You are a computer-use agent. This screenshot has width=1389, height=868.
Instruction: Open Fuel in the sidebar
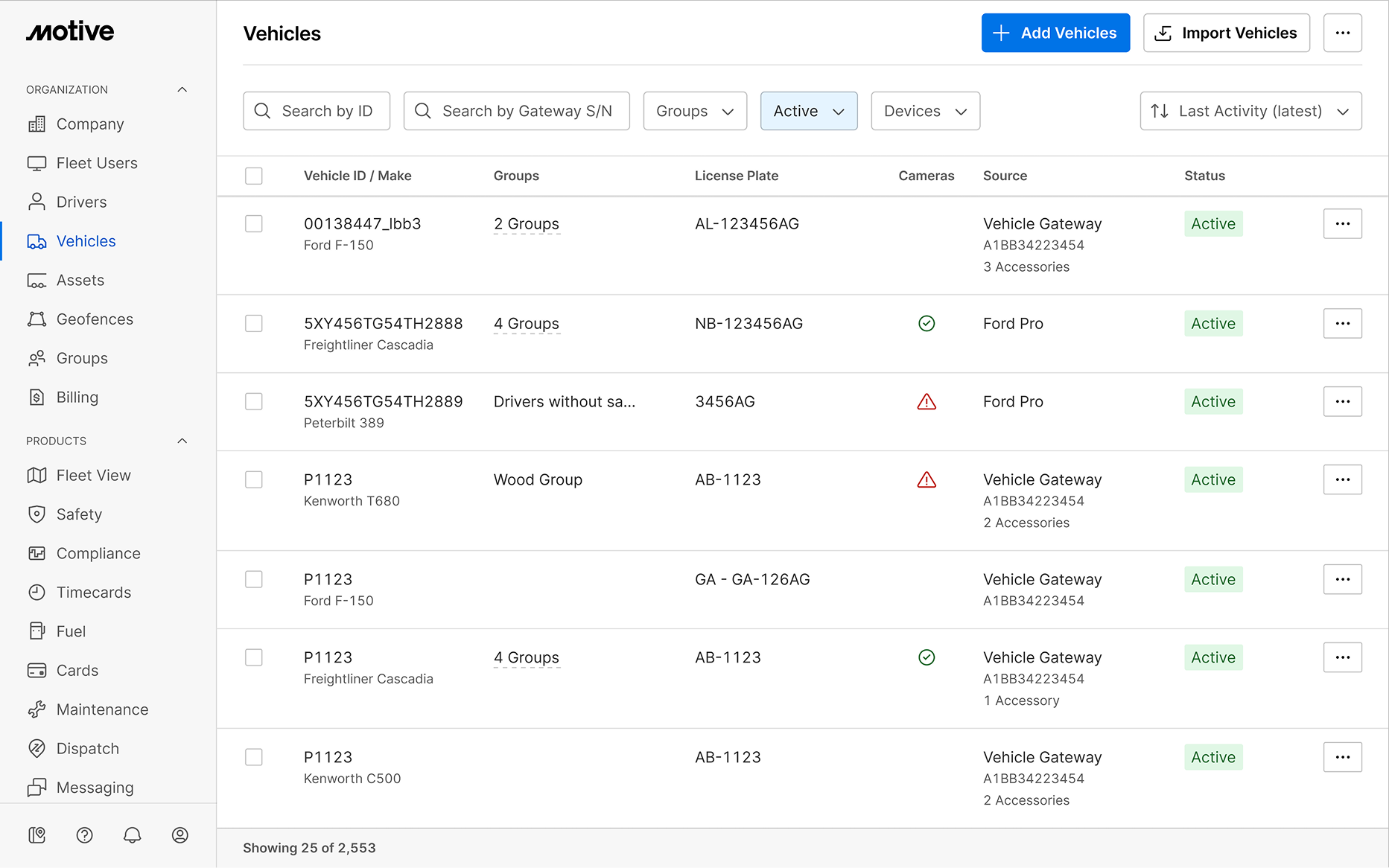(71, 632)
